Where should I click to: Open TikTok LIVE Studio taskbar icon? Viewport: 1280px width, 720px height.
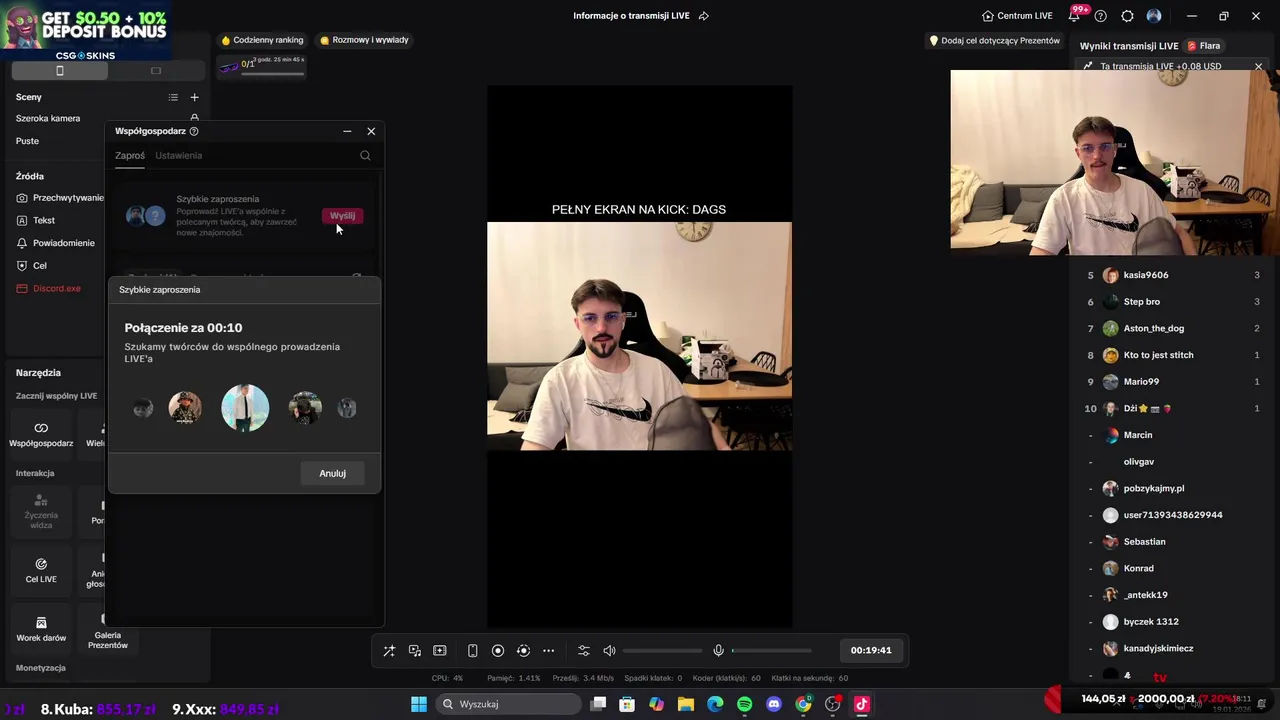point(862,704)
